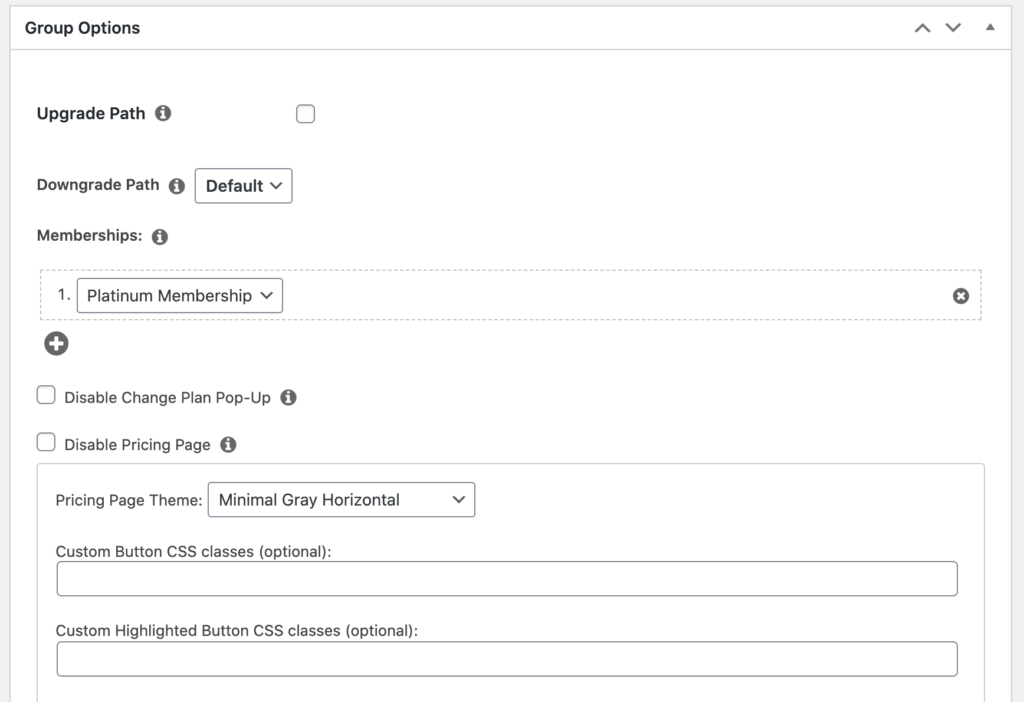This screenshot has height=702, width=1024.
Task: Click the Disable Pricing Page label
Action: (137, 445)
